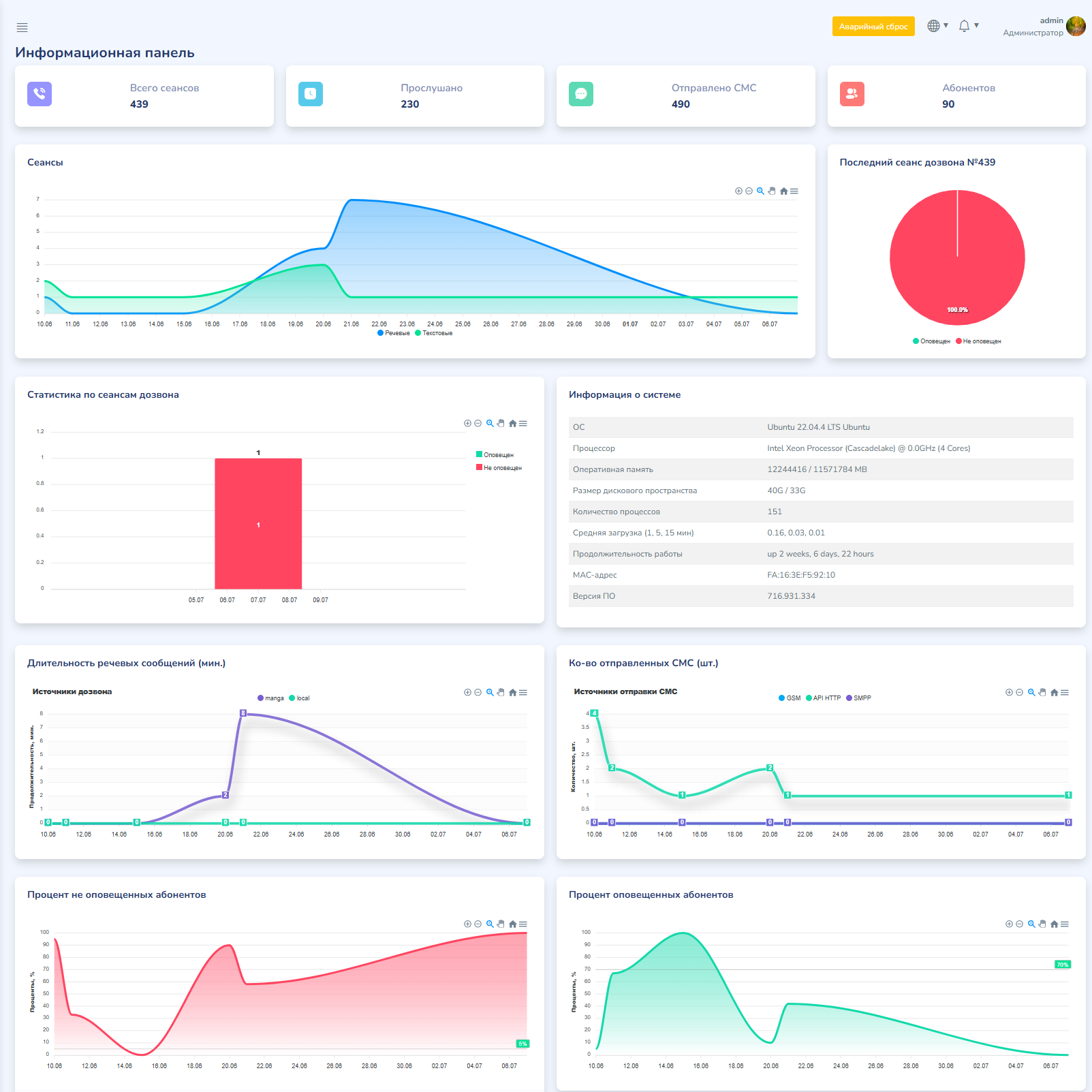Click the red bar for 07.07

pos(258,524)
